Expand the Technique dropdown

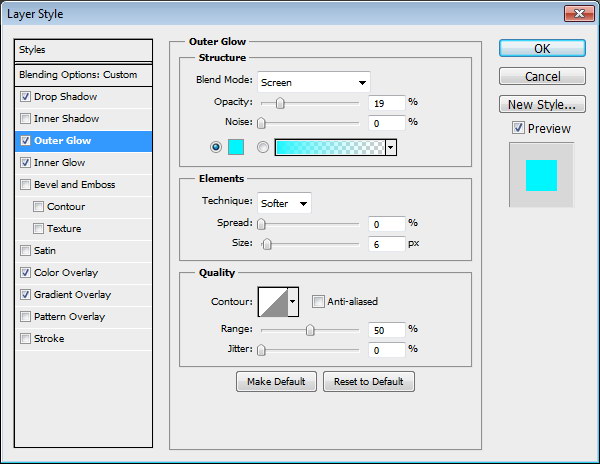coord(284,203)
